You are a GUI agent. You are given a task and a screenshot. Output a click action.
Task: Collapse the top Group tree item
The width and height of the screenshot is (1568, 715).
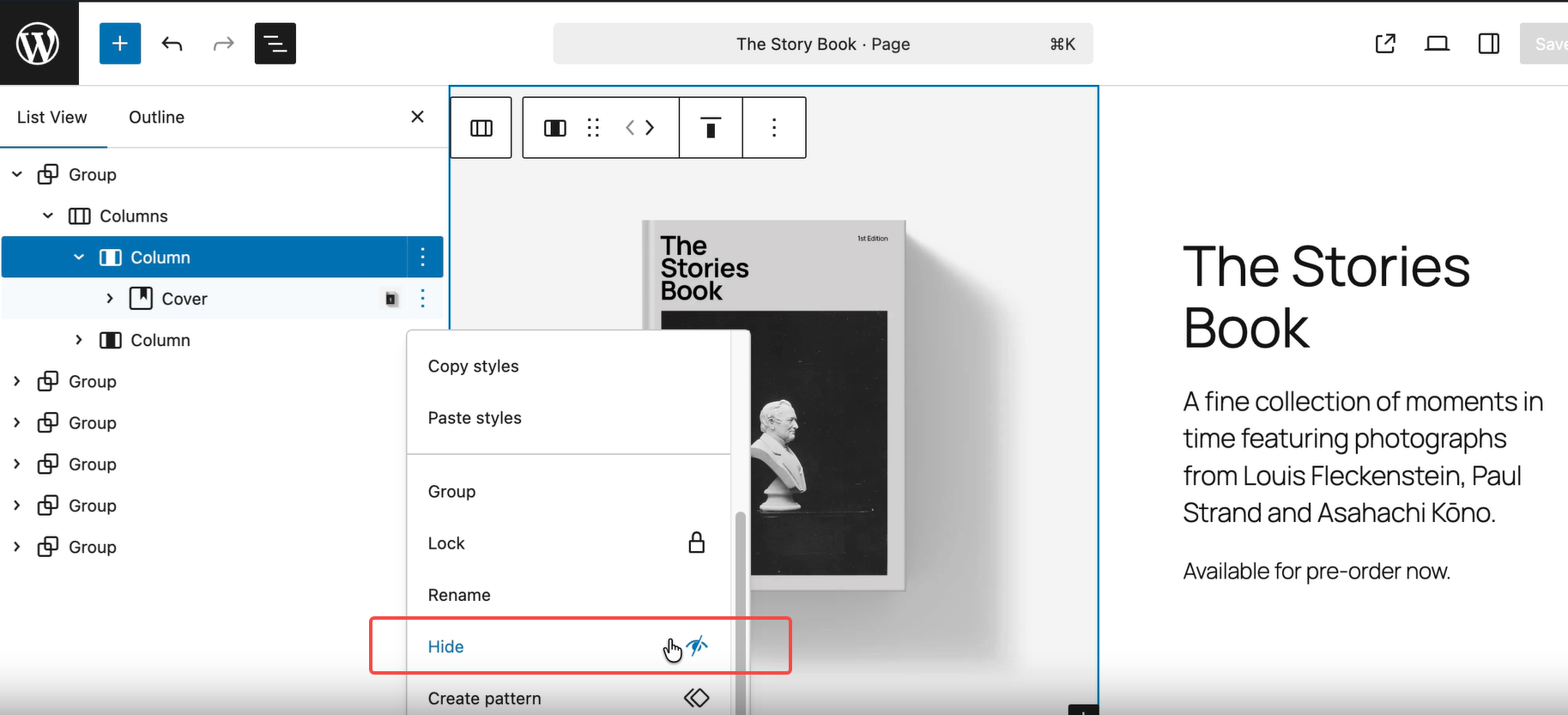[16, 174]
